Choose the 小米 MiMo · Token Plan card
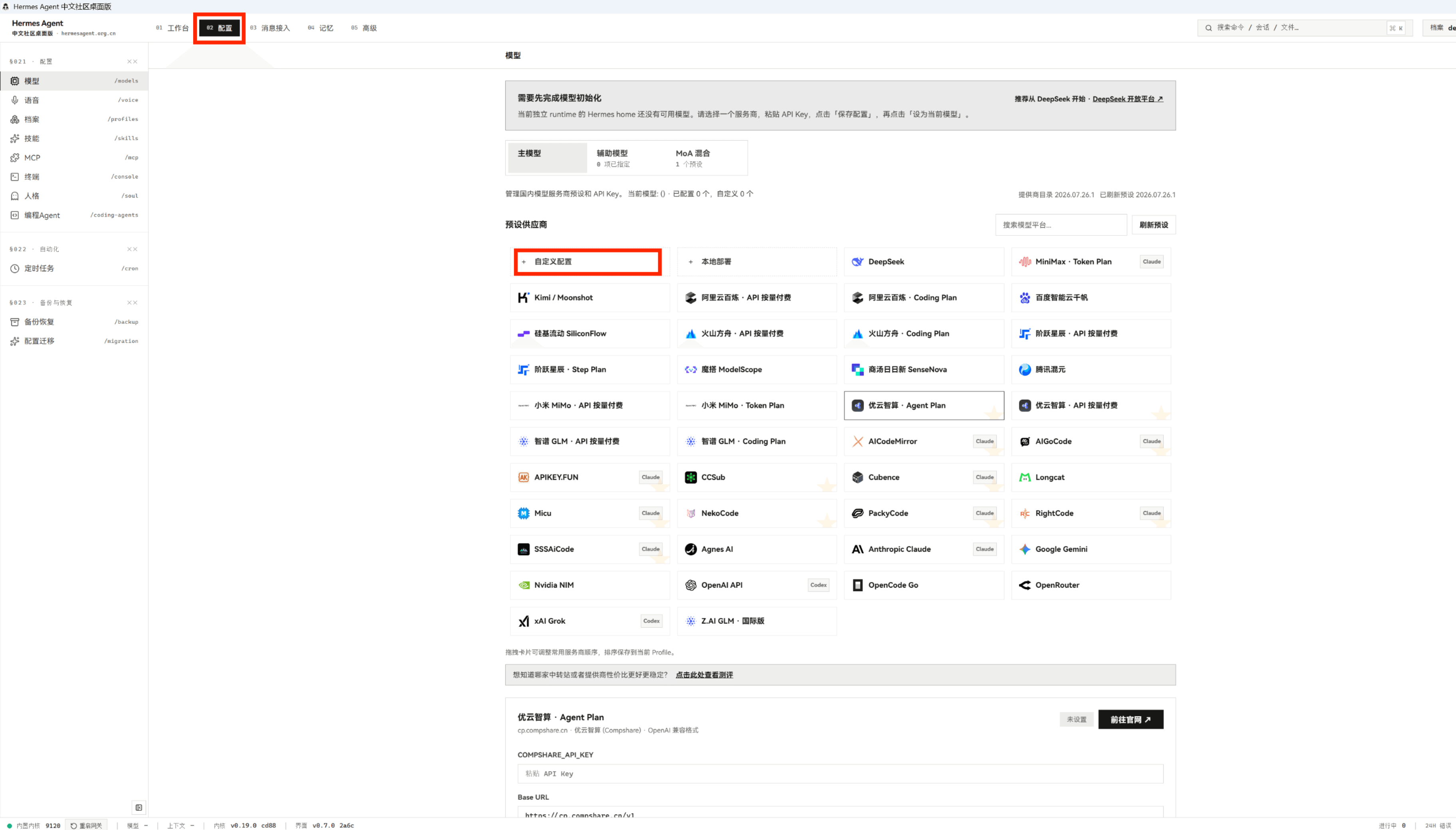The image size is (1456, 830). tap(757, 405)
